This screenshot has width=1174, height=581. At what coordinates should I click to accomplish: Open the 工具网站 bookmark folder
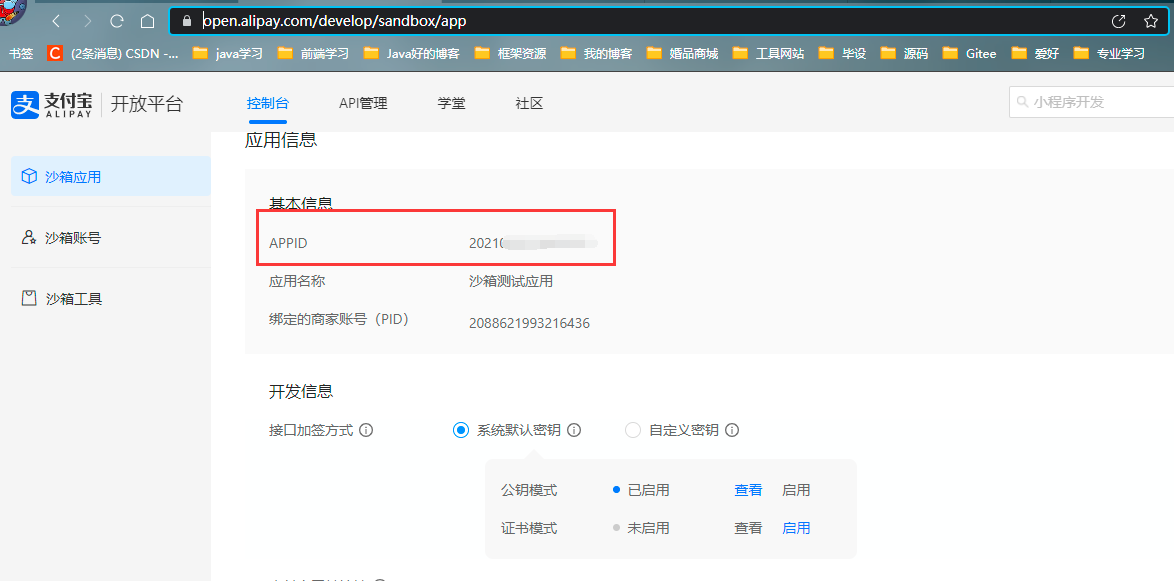coord(768,53)
